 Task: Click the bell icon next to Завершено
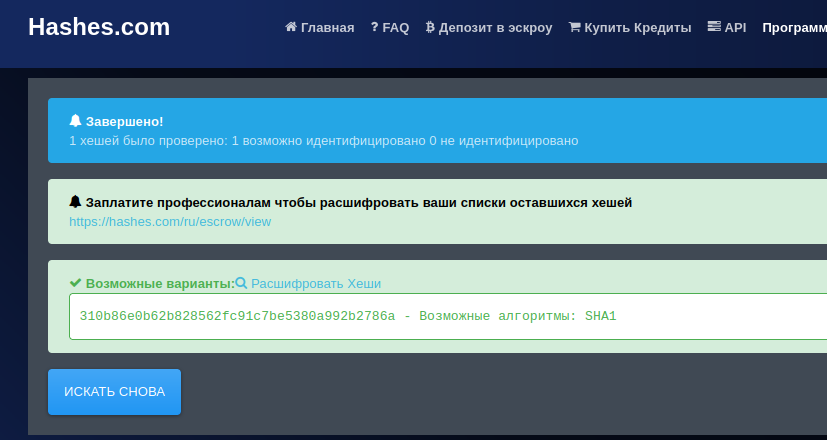tap(75, 121)
